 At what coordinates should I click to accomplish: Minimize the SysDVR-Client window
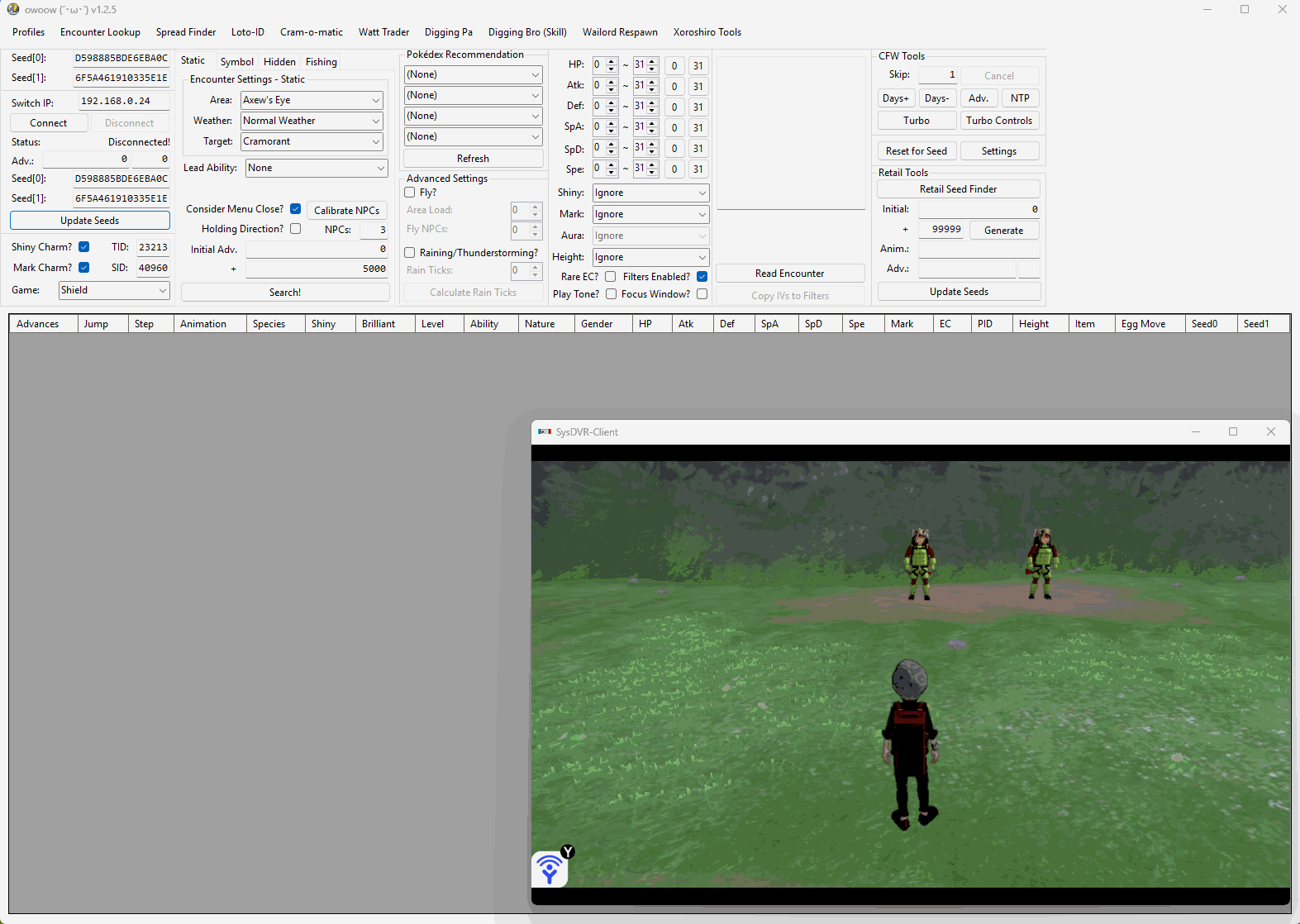click(1196, 431)
